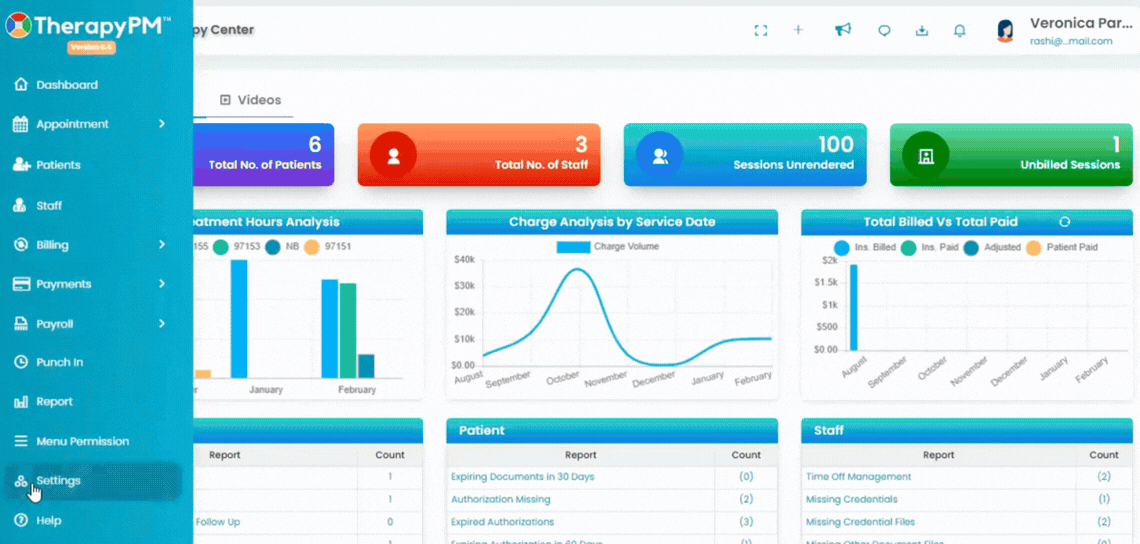The image size is (1140, 544).
Task: Click the TherapyPM logo
Action: [x=88, y=26]
